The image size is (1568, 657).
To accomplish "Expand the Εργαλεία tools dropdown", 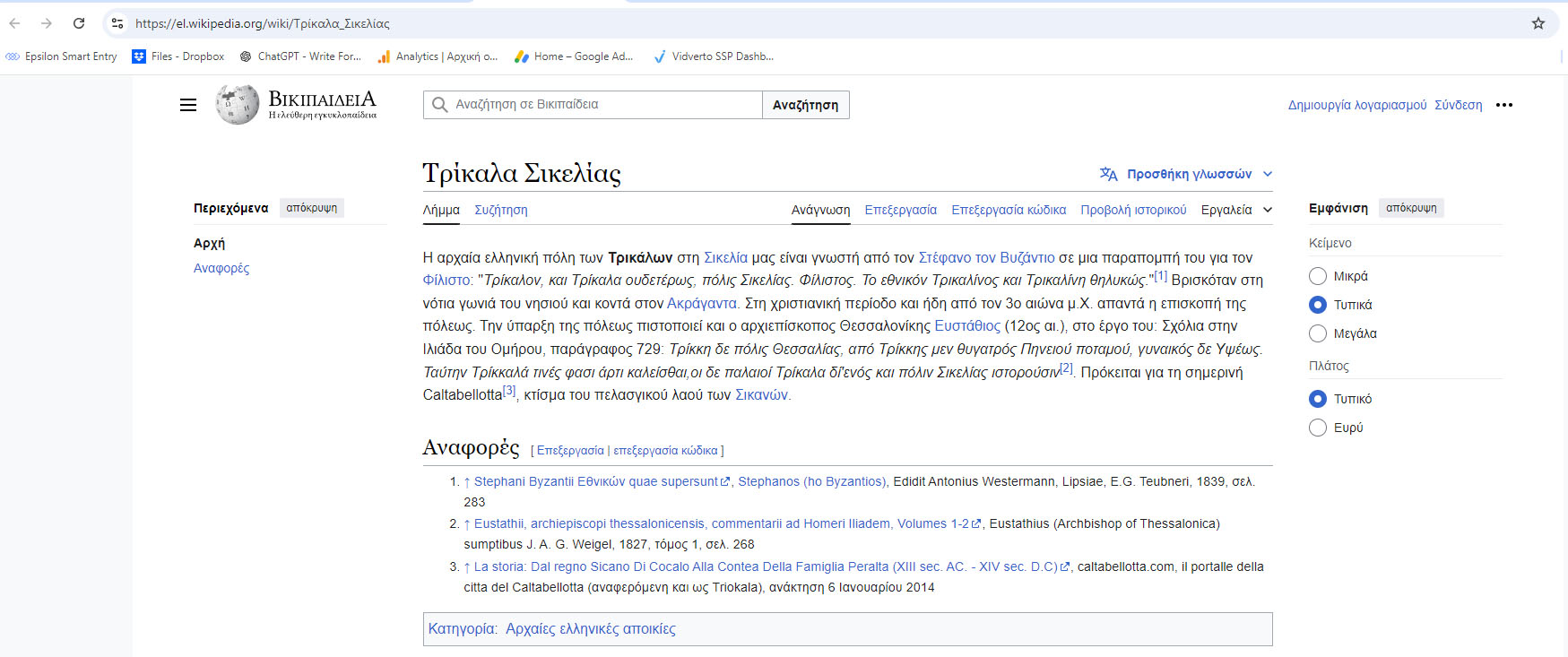I will [1236, 210].
